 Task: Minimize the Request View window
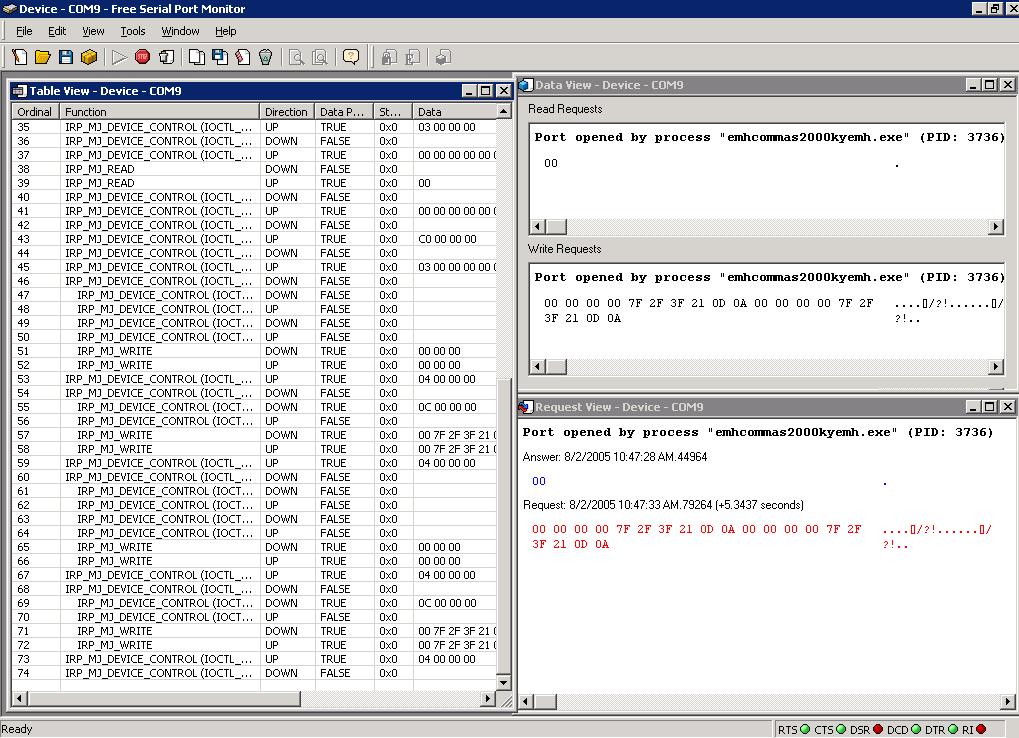(x=973, y=407)
